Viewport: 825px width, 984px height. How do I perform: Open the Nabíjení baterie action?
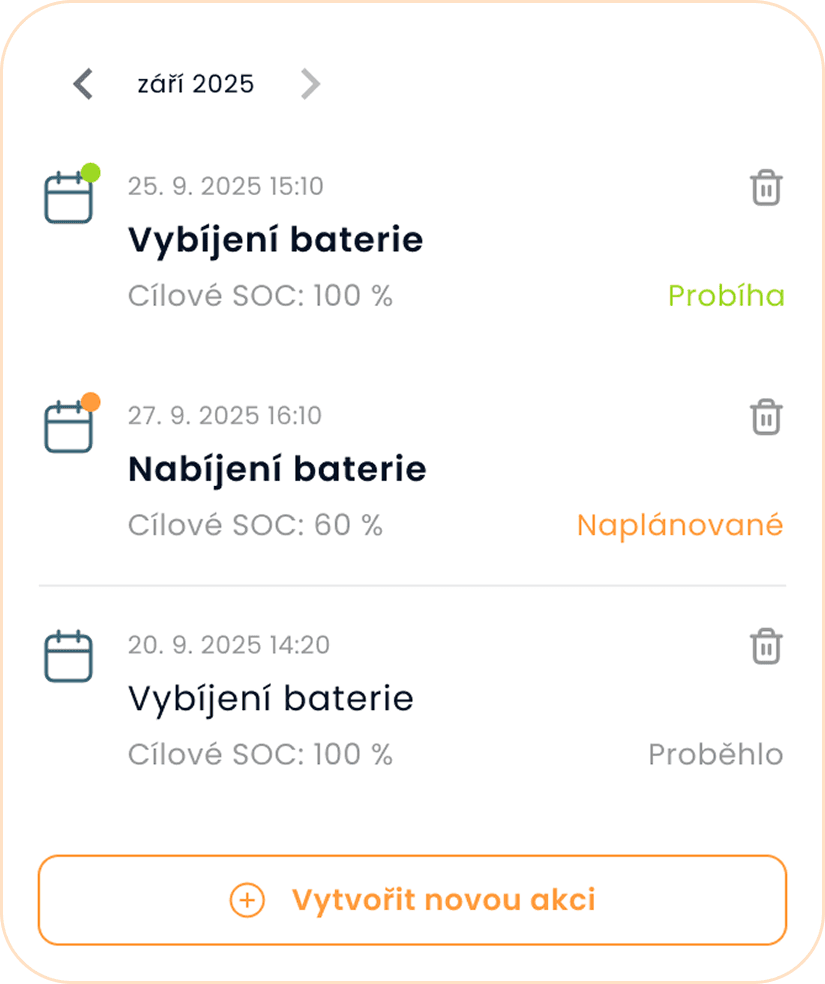click(x=277, y=469)
